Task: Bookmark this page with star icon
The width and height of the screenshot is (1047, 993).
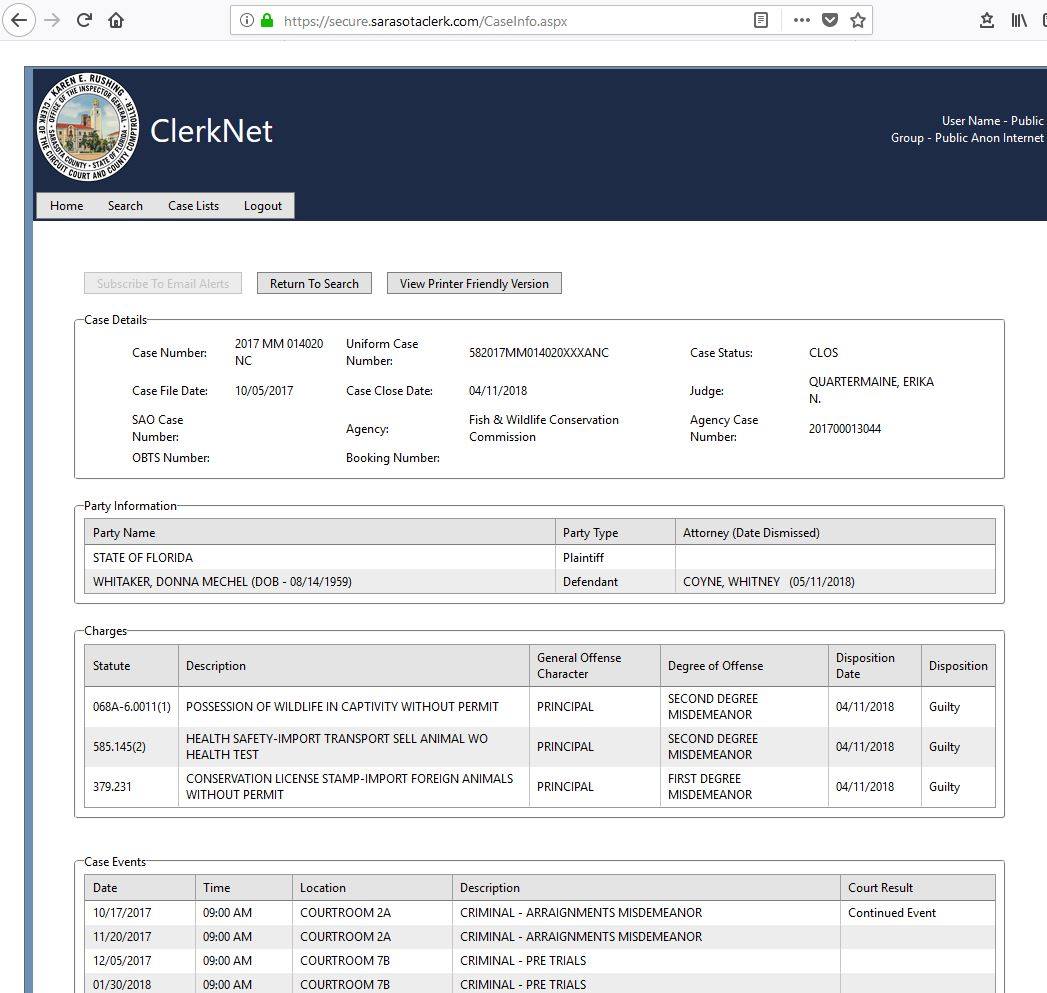Action: [858, 21]
